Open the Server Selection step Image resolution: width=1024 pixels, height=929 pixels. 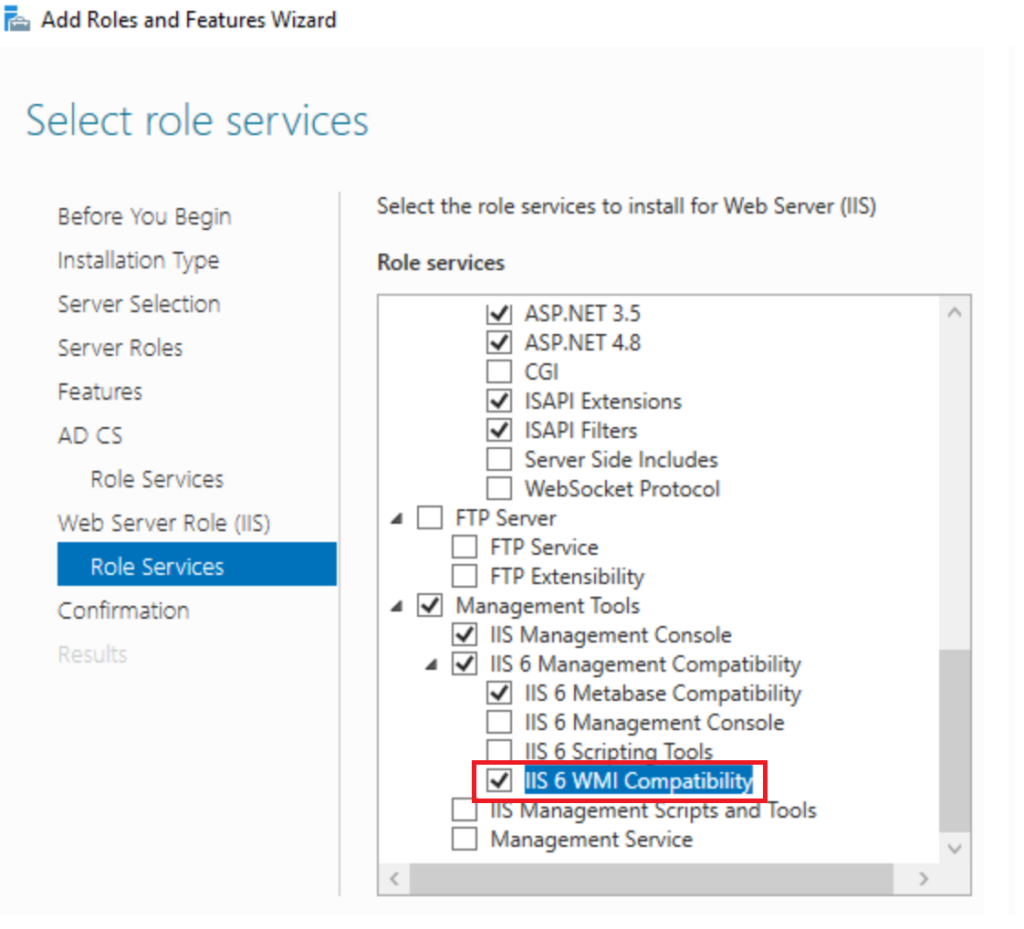click(140, 305)
